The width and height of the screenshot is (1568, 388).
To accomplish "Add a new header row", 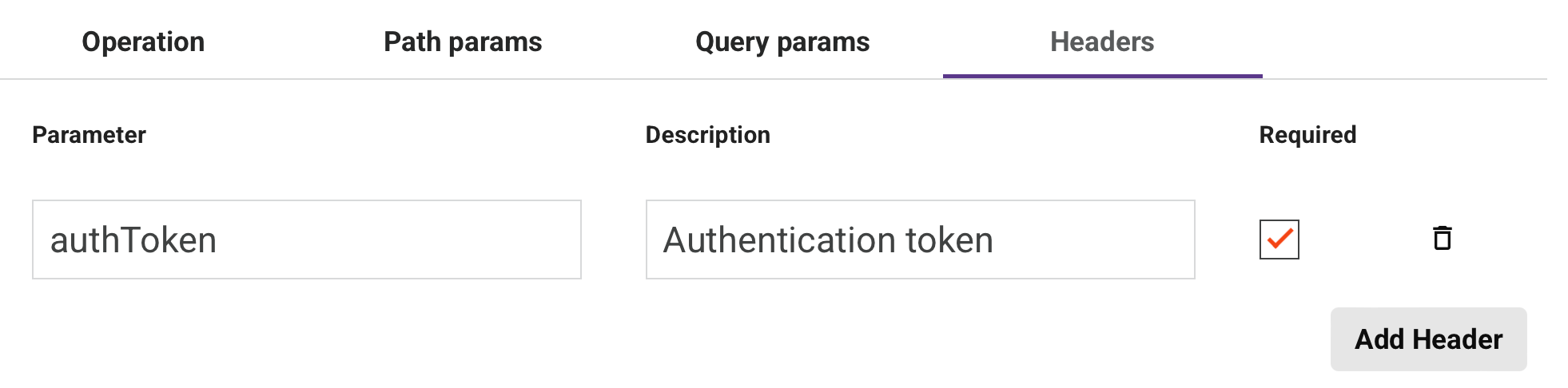I will 1428,339.
